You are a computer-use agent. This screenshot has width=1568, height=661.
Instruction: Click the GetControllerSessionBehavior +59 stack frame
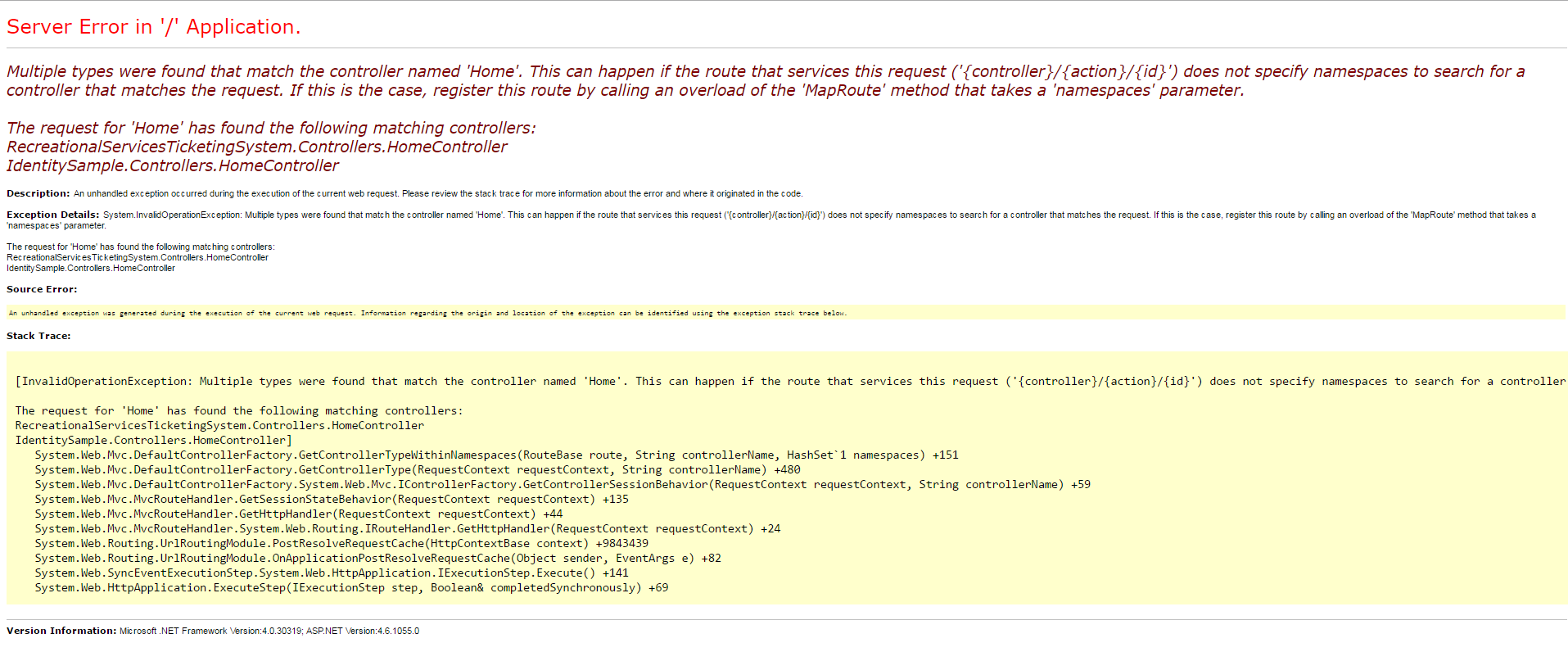pyautogui.click(x=563, y=484)
